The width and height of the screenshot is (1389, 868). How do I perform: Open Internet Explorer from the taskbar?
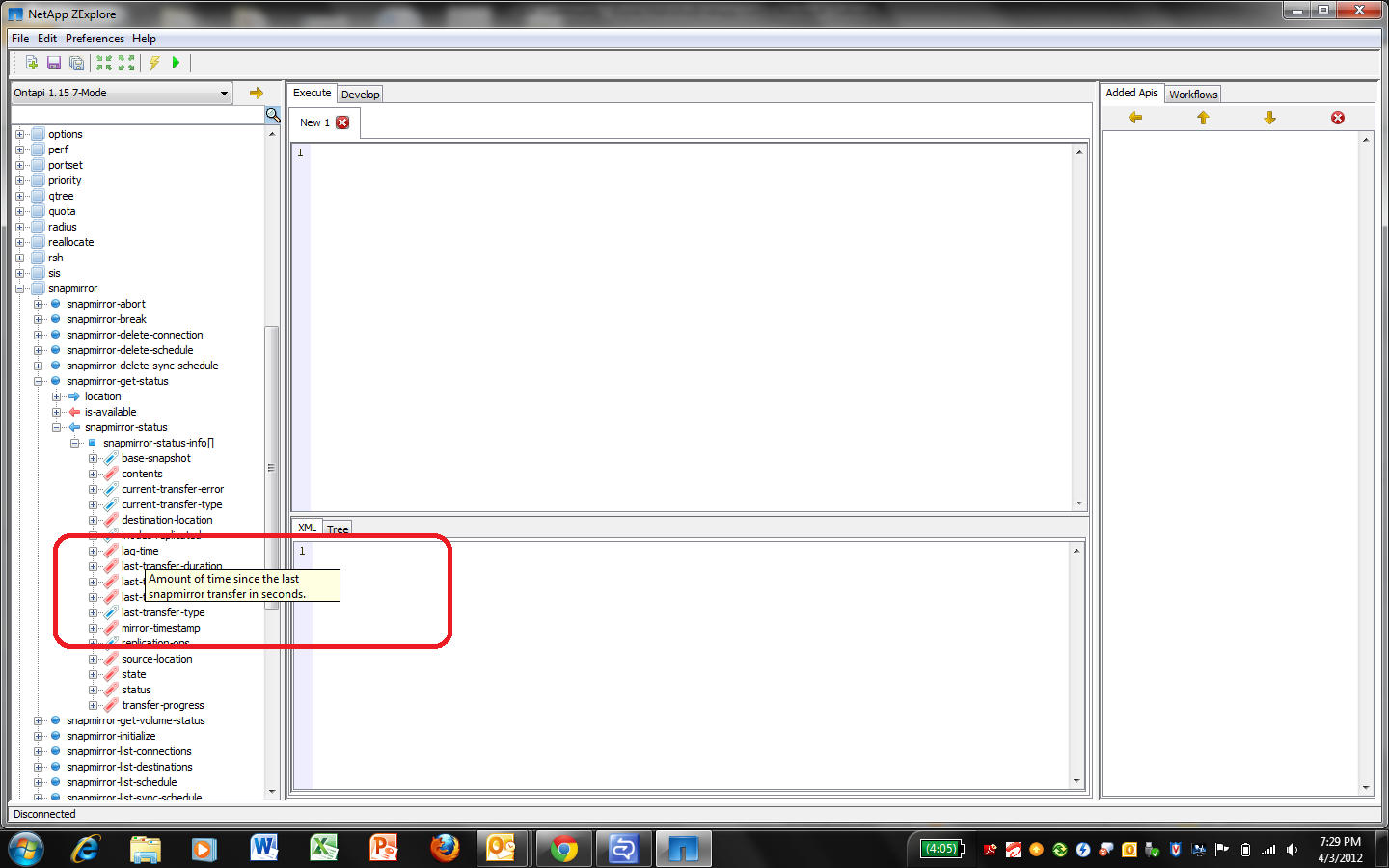tap(86, 849)
